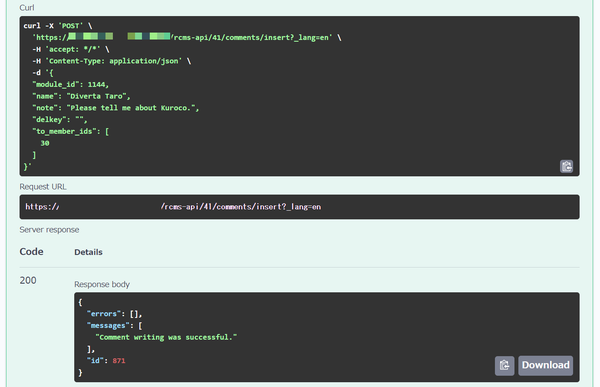Viewport: 600px width, 387px height.
Task: Click the "name": "Diverta Taro" line
Action: [82, 96]
